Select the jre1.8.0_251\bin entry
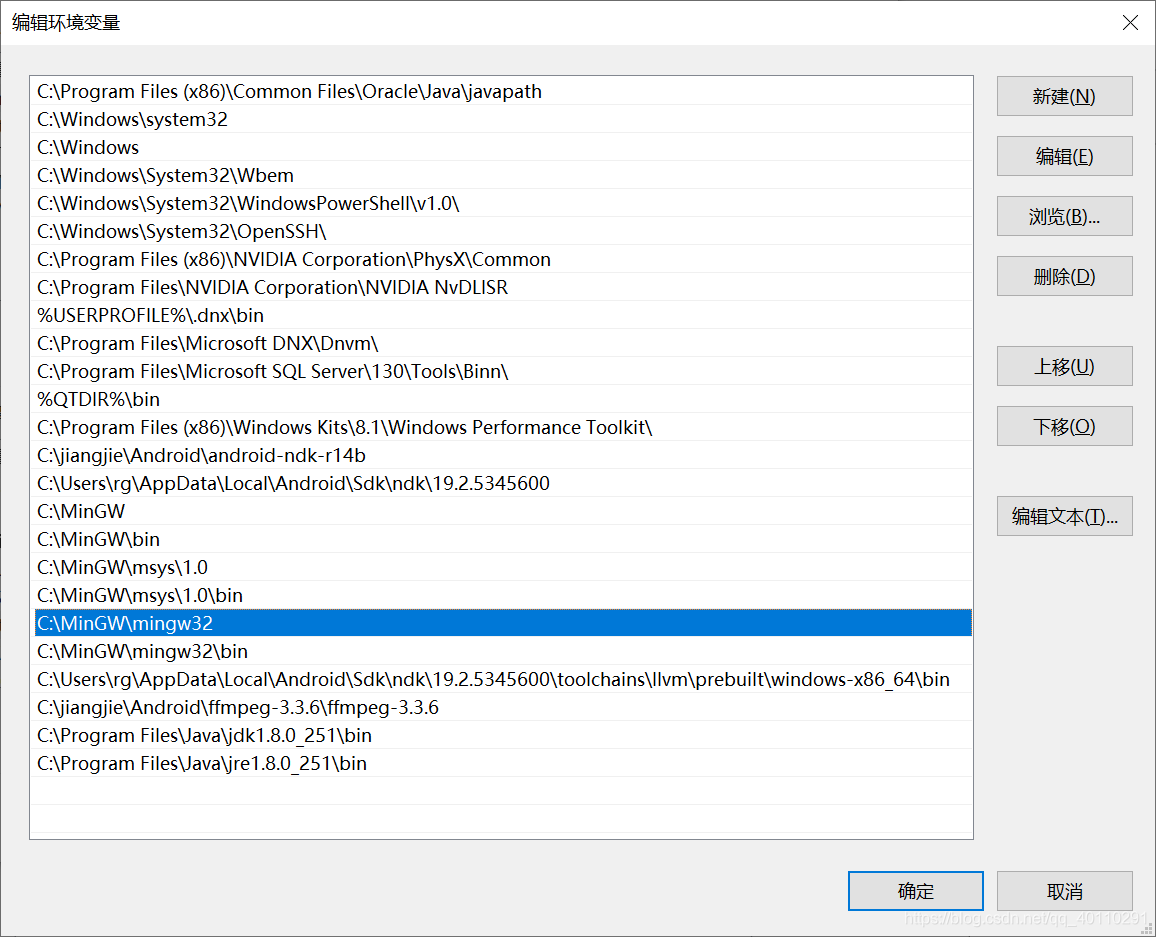 pyautogui.click(x=503, y=764)
